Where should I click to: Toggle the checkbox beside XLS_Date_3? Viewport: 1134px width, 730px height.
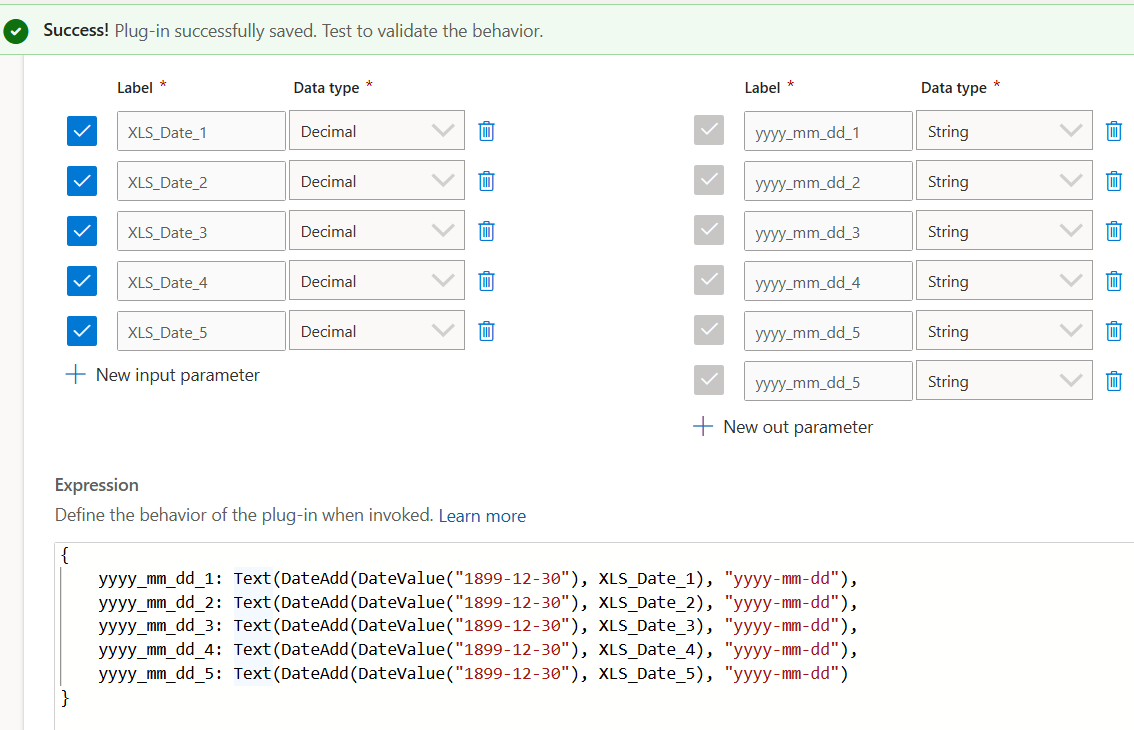pyautogui.click(x=82, y=231)
